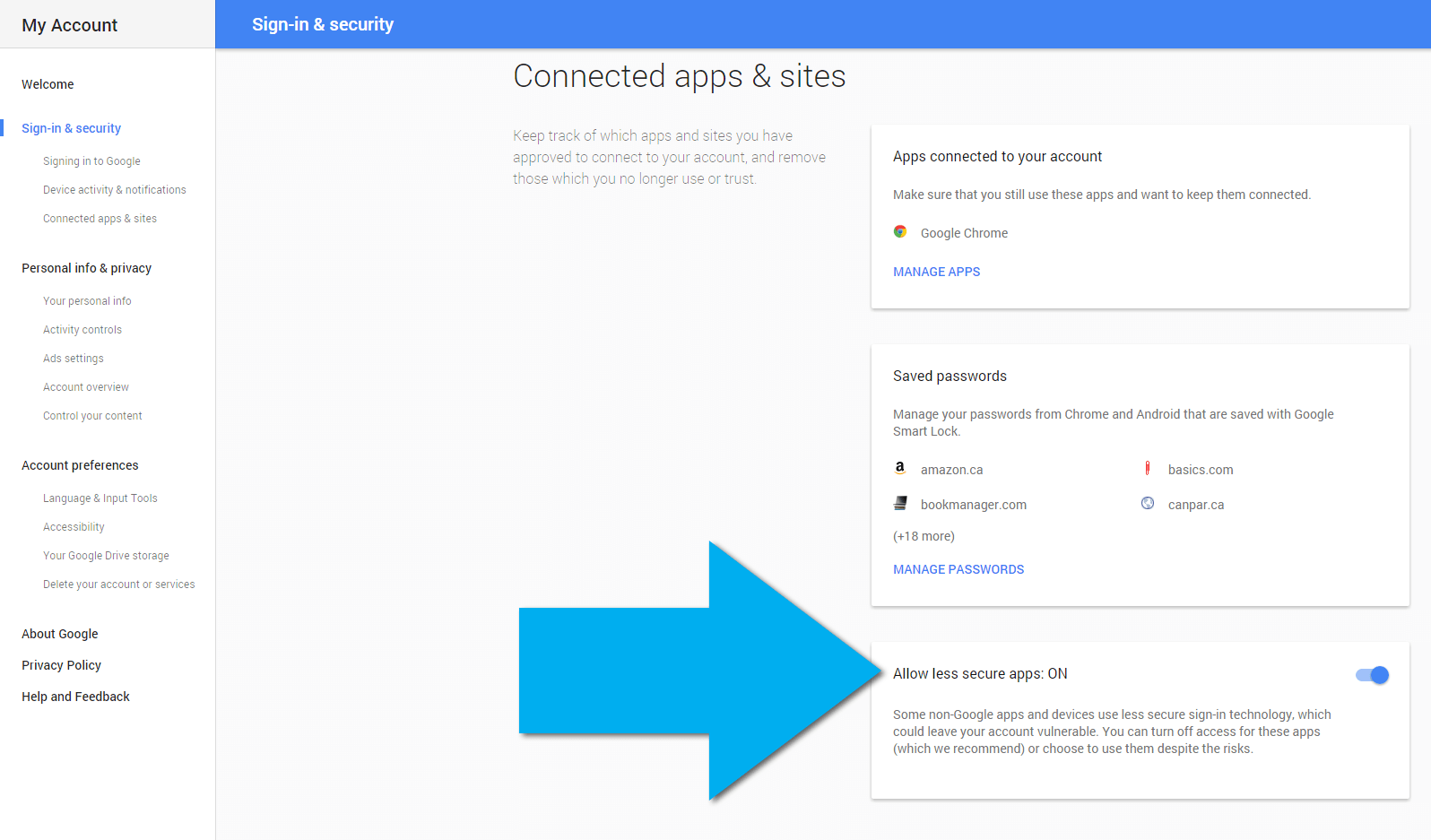
Task: Open Device activity & notifications
Action: point(115,190)
